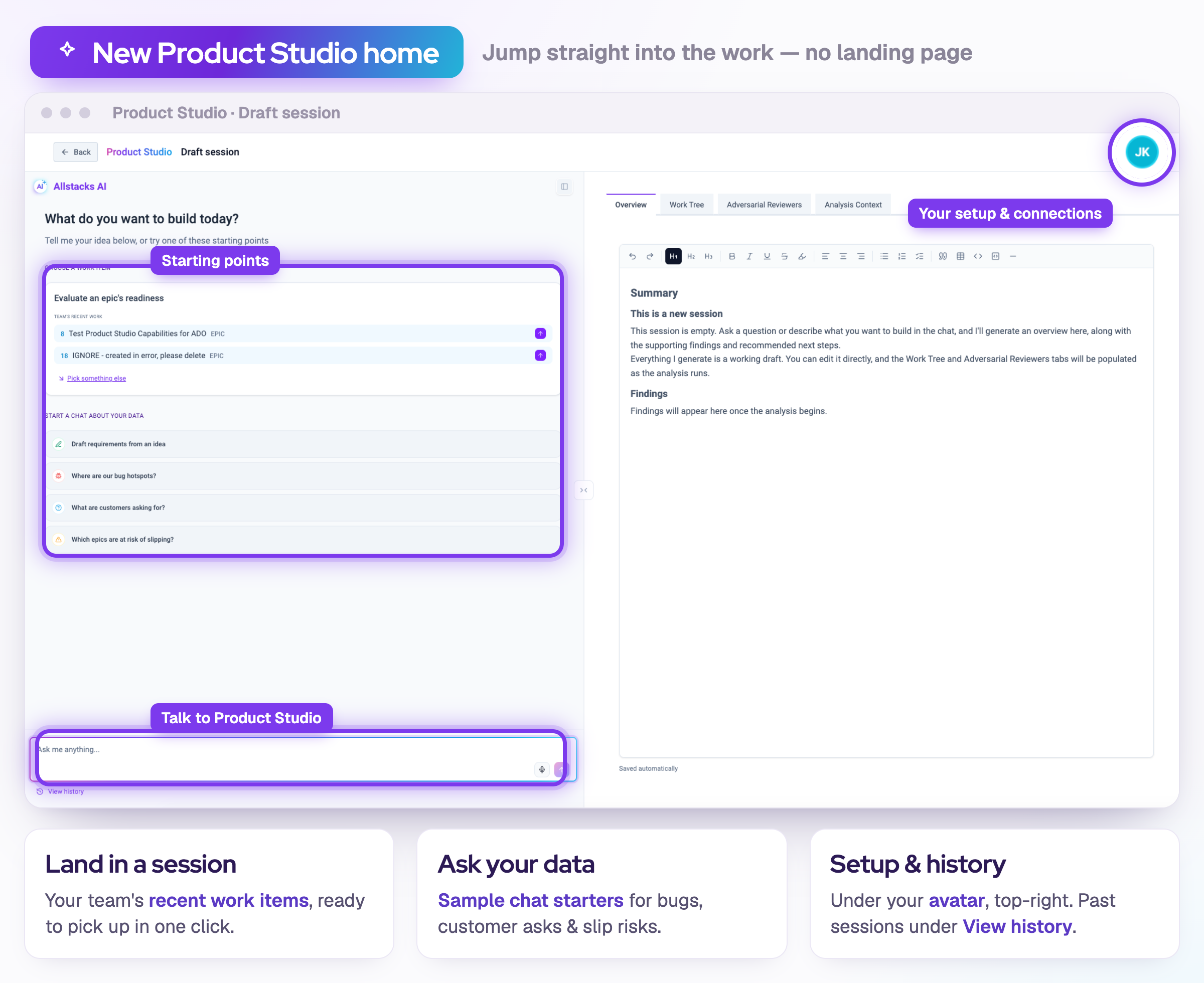This screenshot has height=983, width=1204.
Task: Switch to the Work Tree tab
Action: (686, 205)
